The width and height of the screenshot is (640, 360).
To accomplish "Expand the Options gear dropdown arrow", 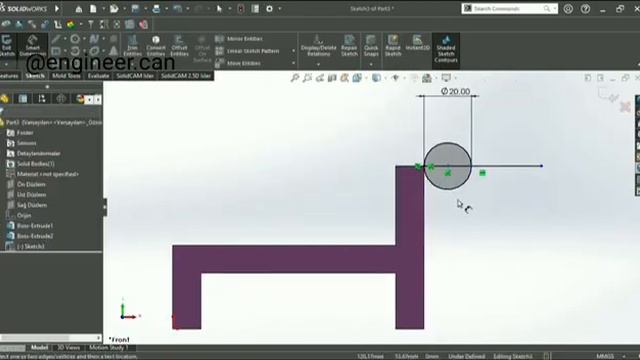I will (280, 9).
